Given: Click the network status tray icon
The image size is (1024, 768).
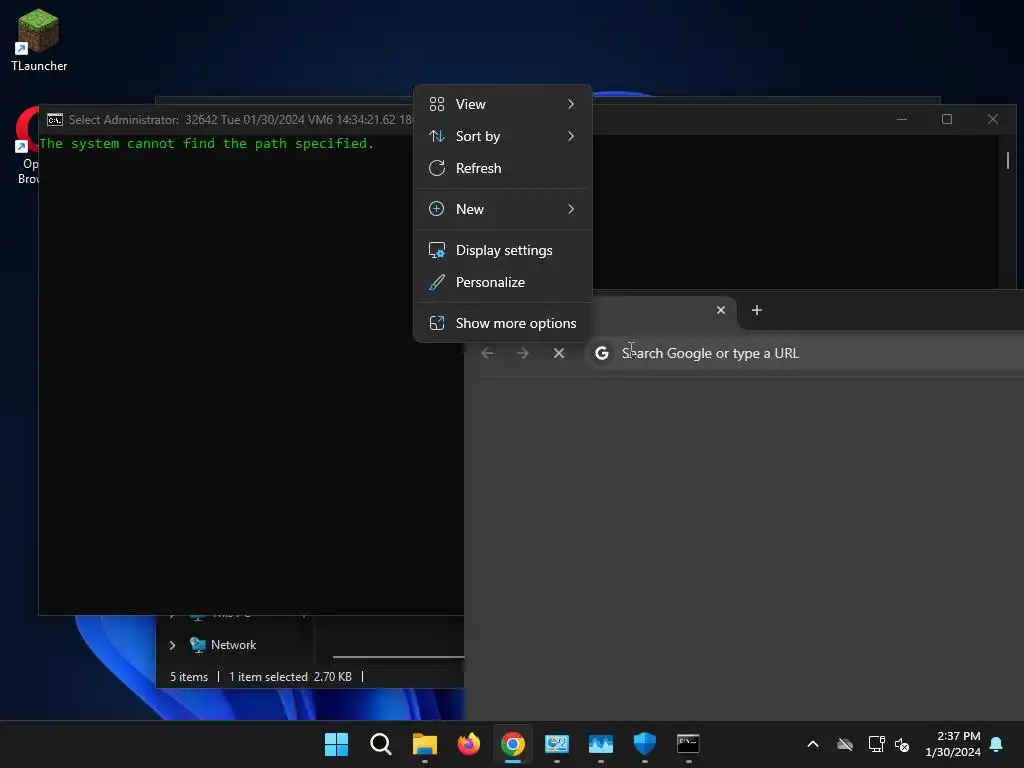Looking at the screenshot, I should (x=876, y=744).
